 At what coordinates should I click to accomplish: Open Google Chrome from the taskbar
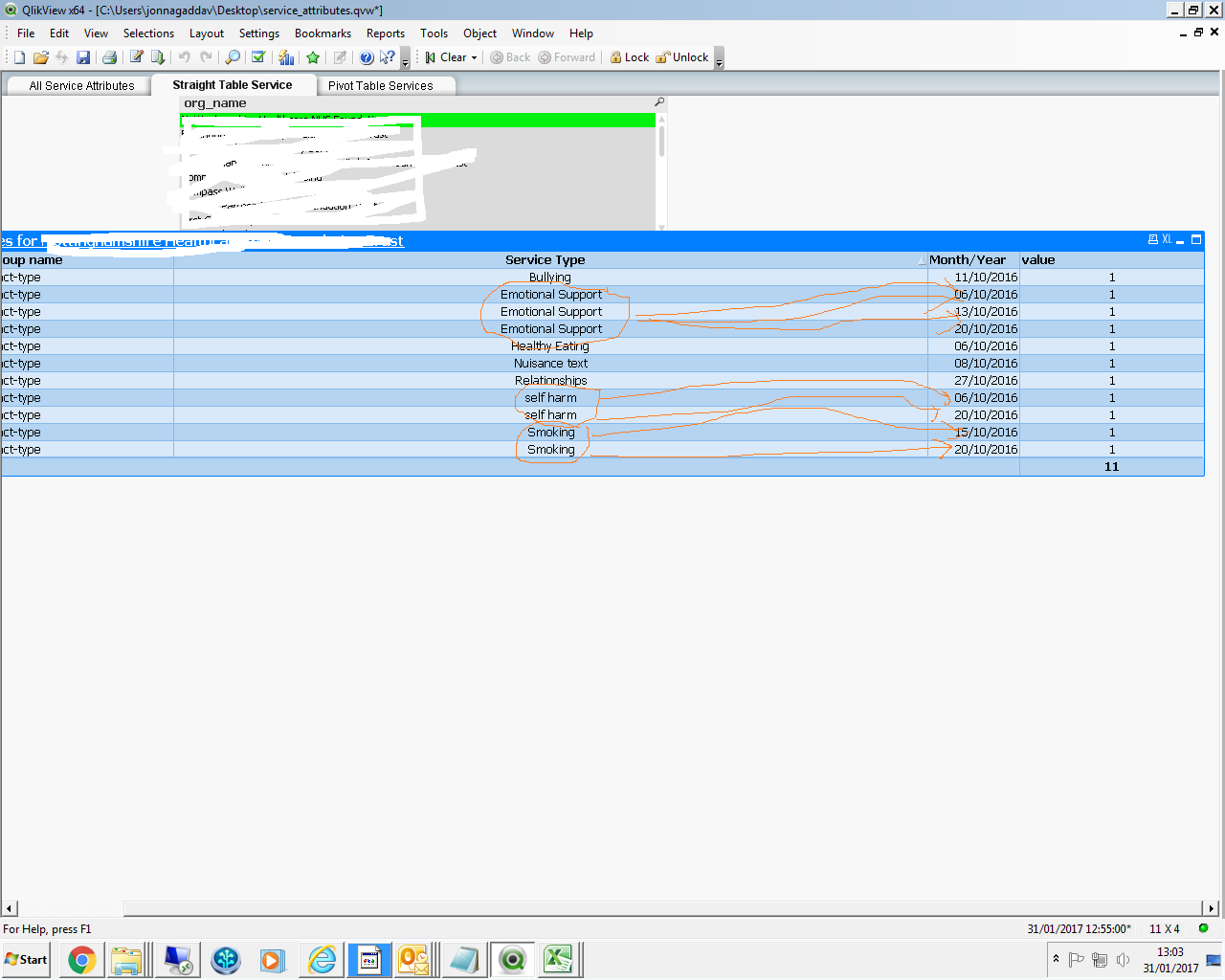click(x=82, y=959)
